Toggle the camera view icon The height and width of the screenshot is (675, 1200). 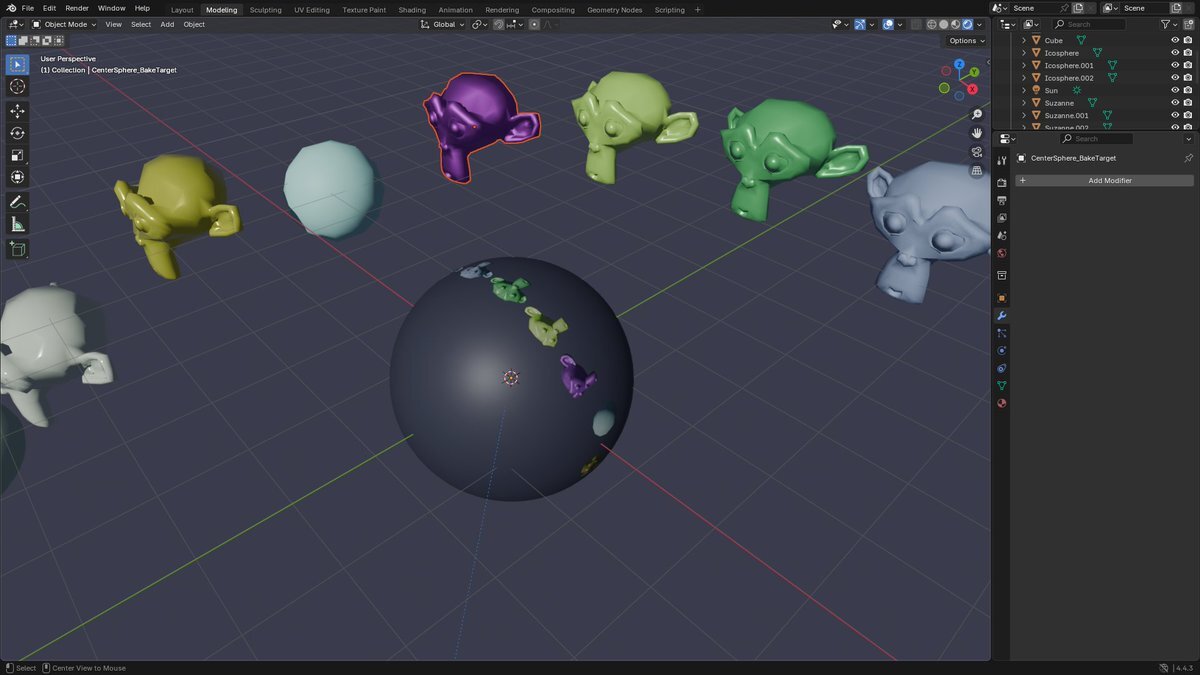(977, 152)
